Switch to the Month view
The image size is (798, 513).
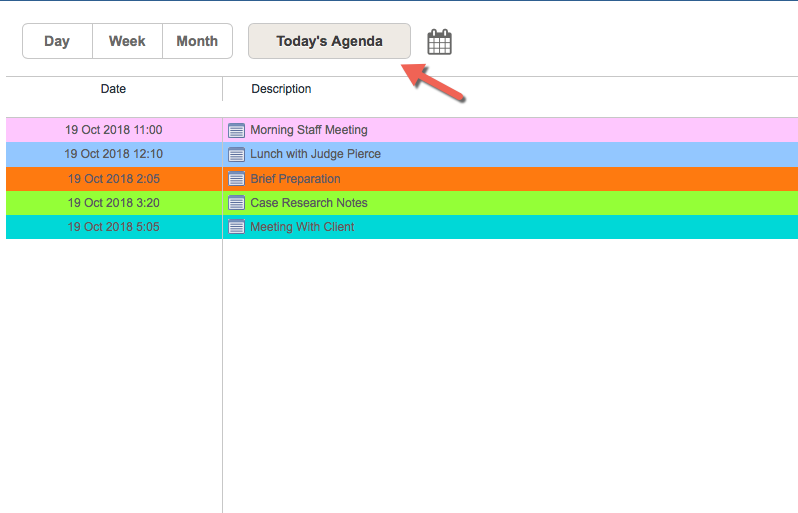tap(197, 41)
